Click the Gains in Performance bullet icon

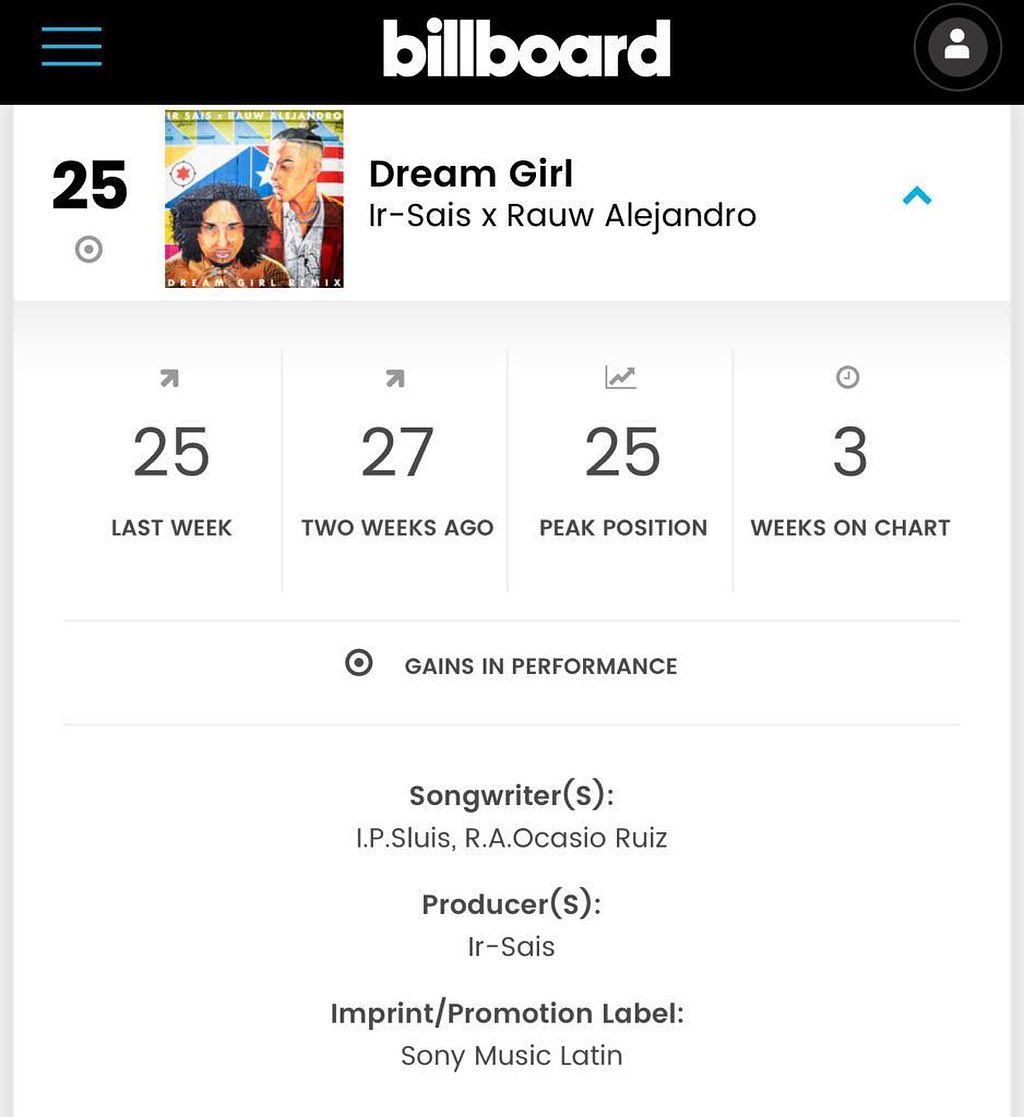pos(358,663)
